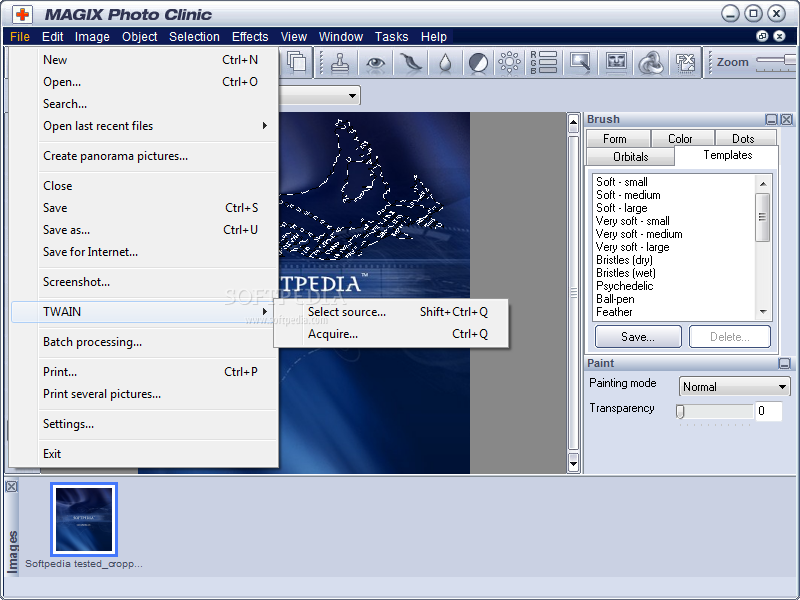Click the red cross application icon
The width and height of the screenshot is (800, 600).
pyautogui.click(x=22, y=14)
